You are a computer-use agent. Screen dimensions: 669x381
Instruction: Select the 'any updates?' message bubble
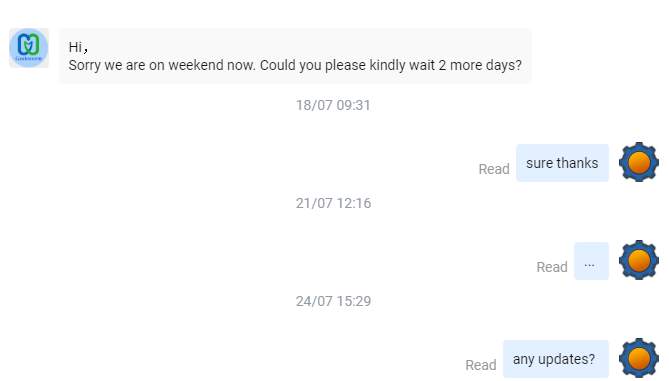click(x=556, y=359)
